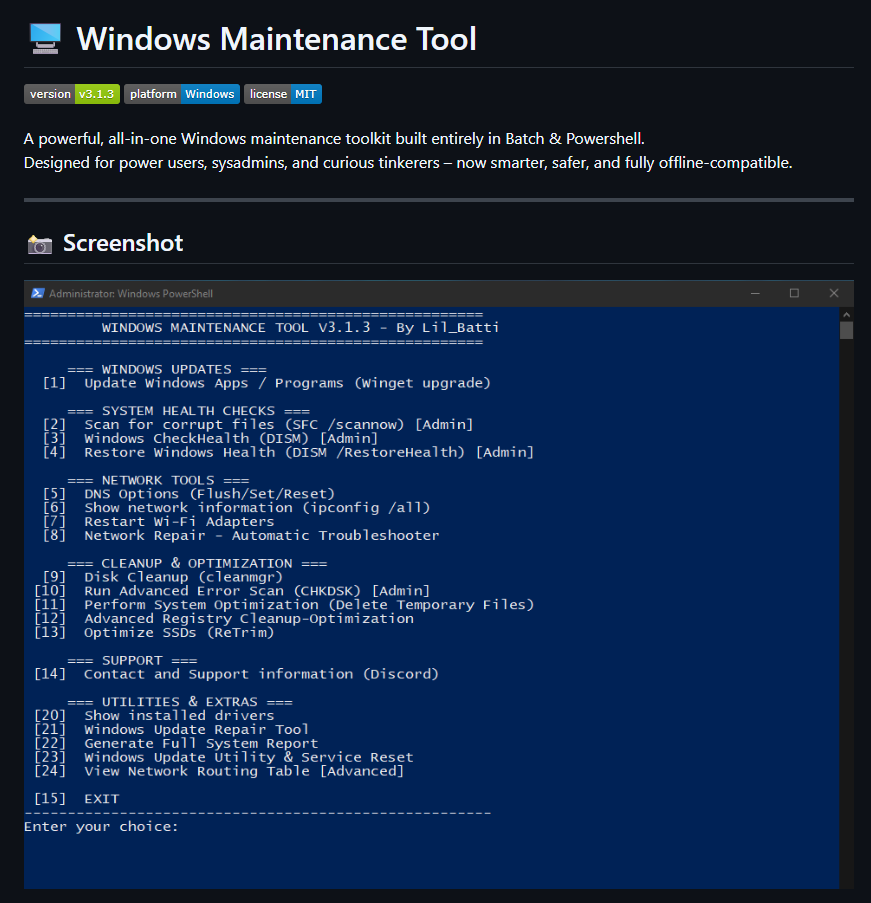Click the Screenshot section heading
Image resolution: width=871 pixels, height=903 pixels.
123,243
